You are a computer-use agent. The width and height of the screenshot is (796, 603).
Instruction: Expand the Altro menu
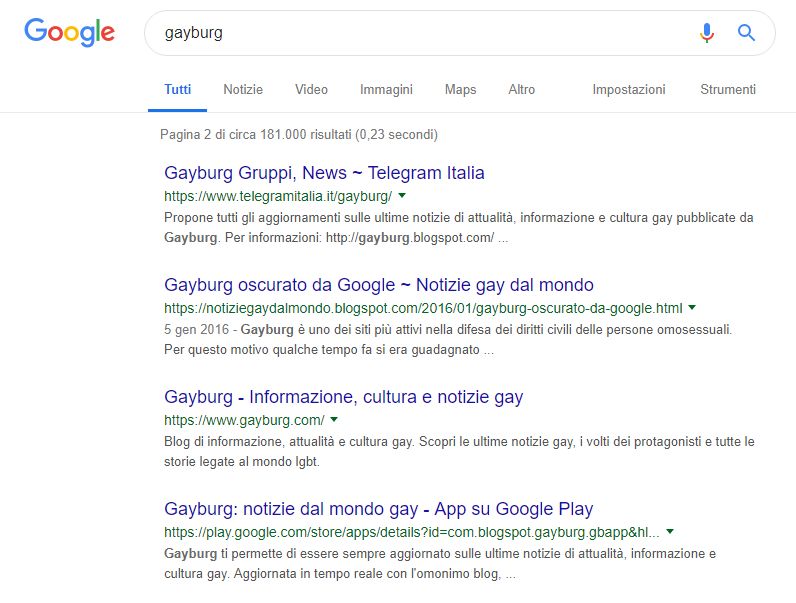[x=521, y=89]
